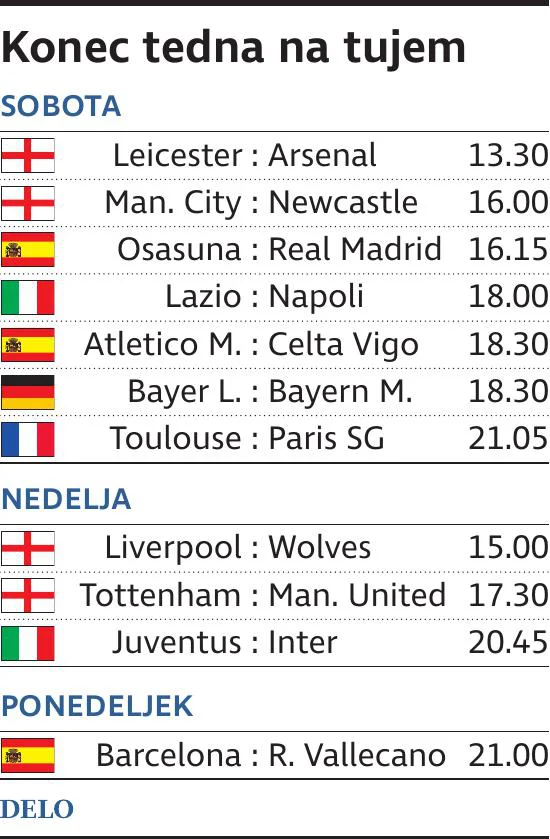Select the Barcelona : R. Vallecano fixture

point(271,755)
